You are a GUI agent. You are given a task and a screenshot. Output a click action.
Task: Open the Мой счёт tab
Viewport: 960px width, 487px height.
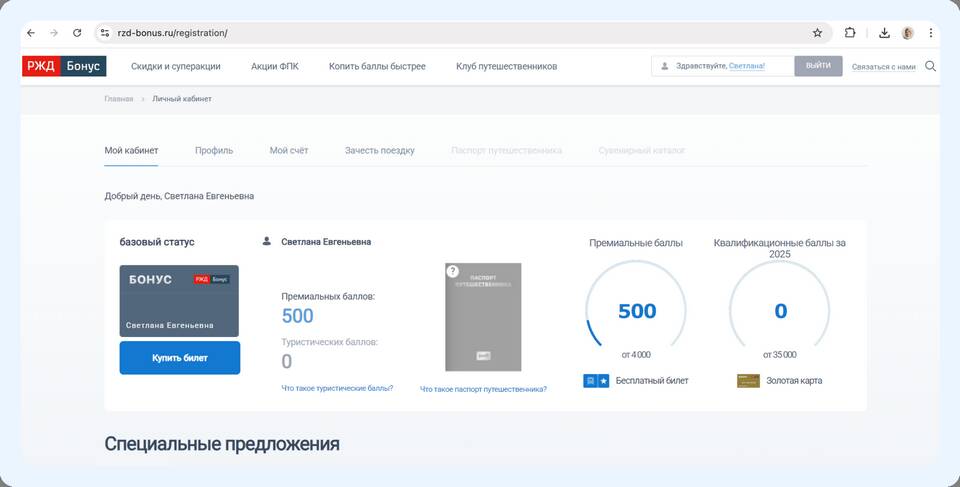(289, 151)
